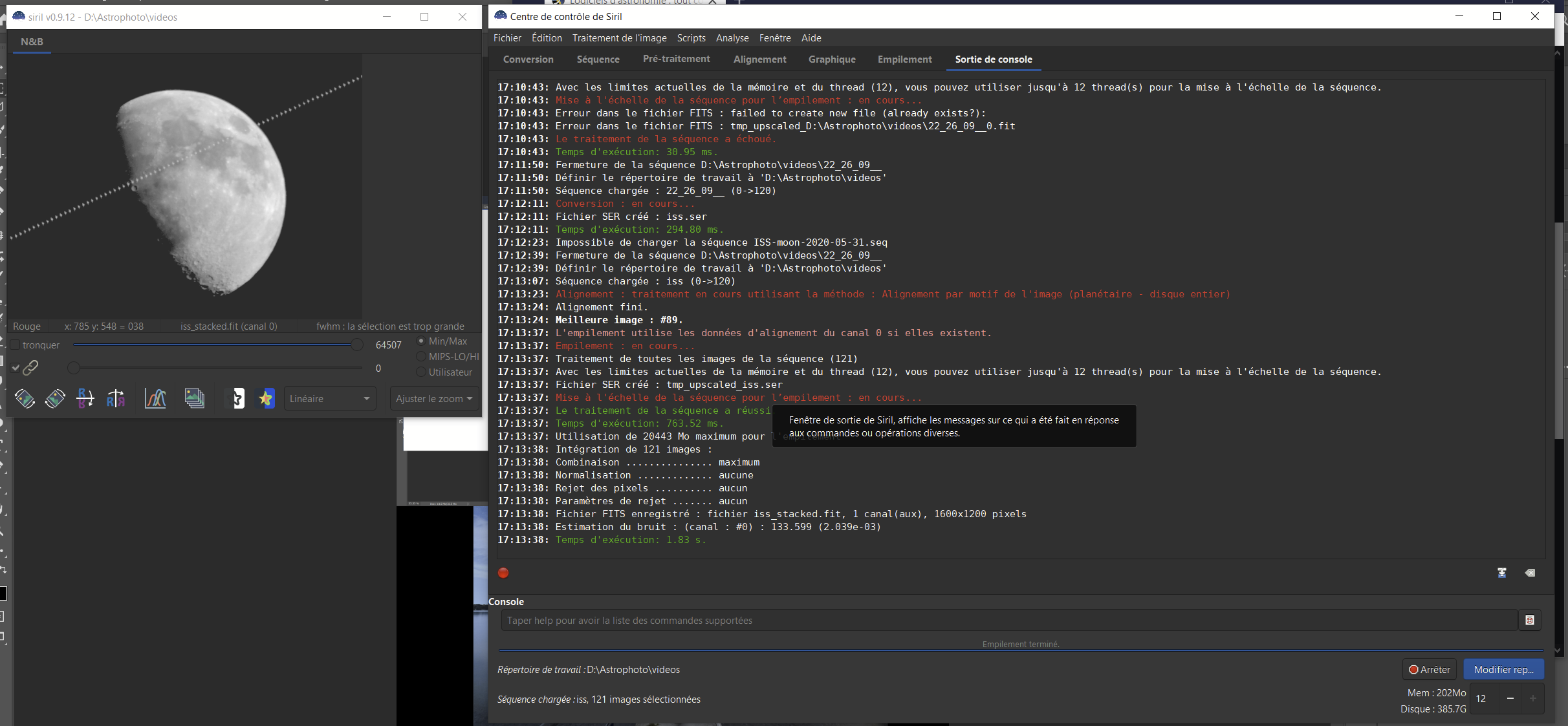1568x726 pixels.
Task: Click the Modifier rep... button
Action: pos(1503,670)
